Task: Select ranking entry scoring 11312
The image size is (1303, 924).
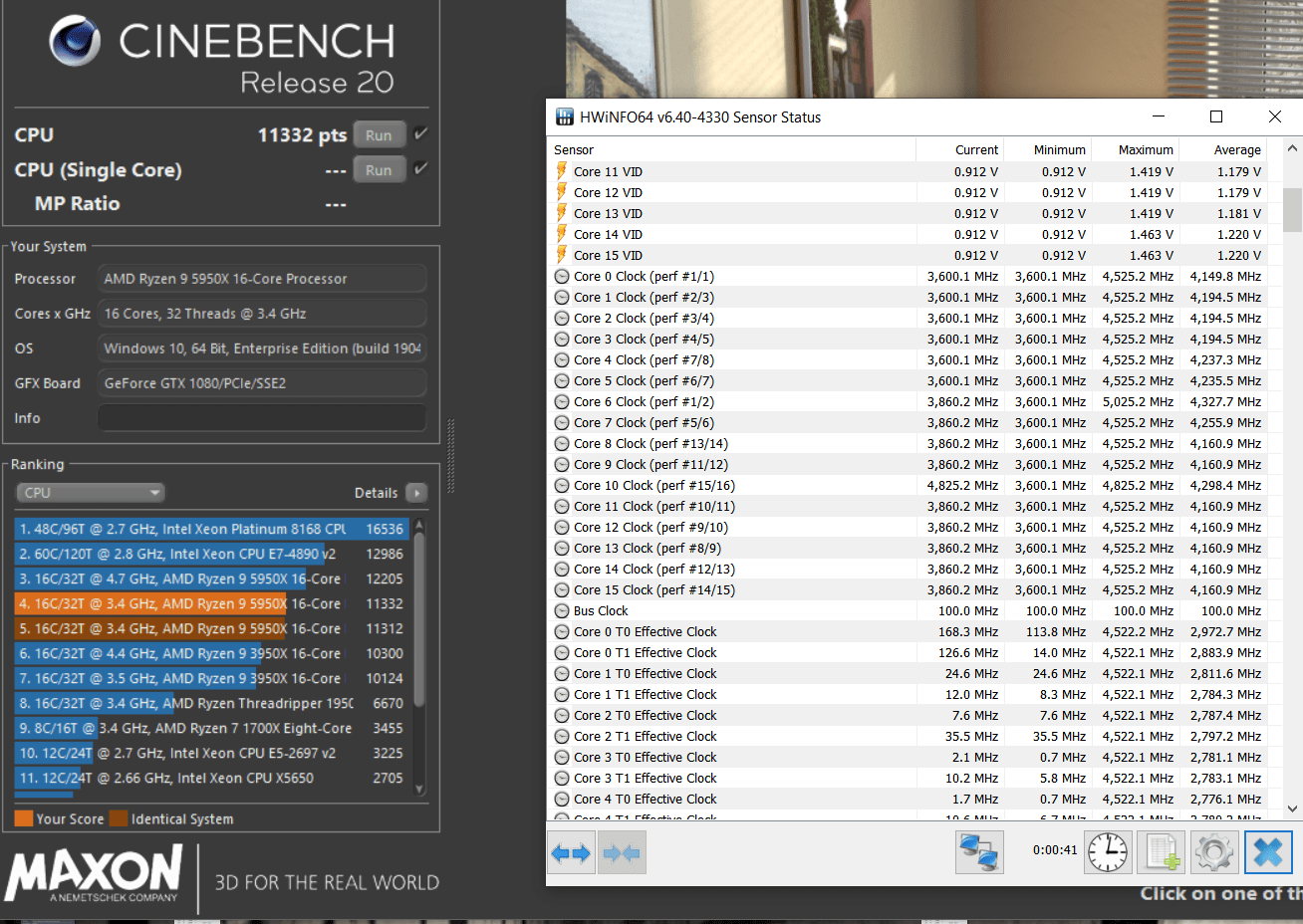Action: coord(211,628)
